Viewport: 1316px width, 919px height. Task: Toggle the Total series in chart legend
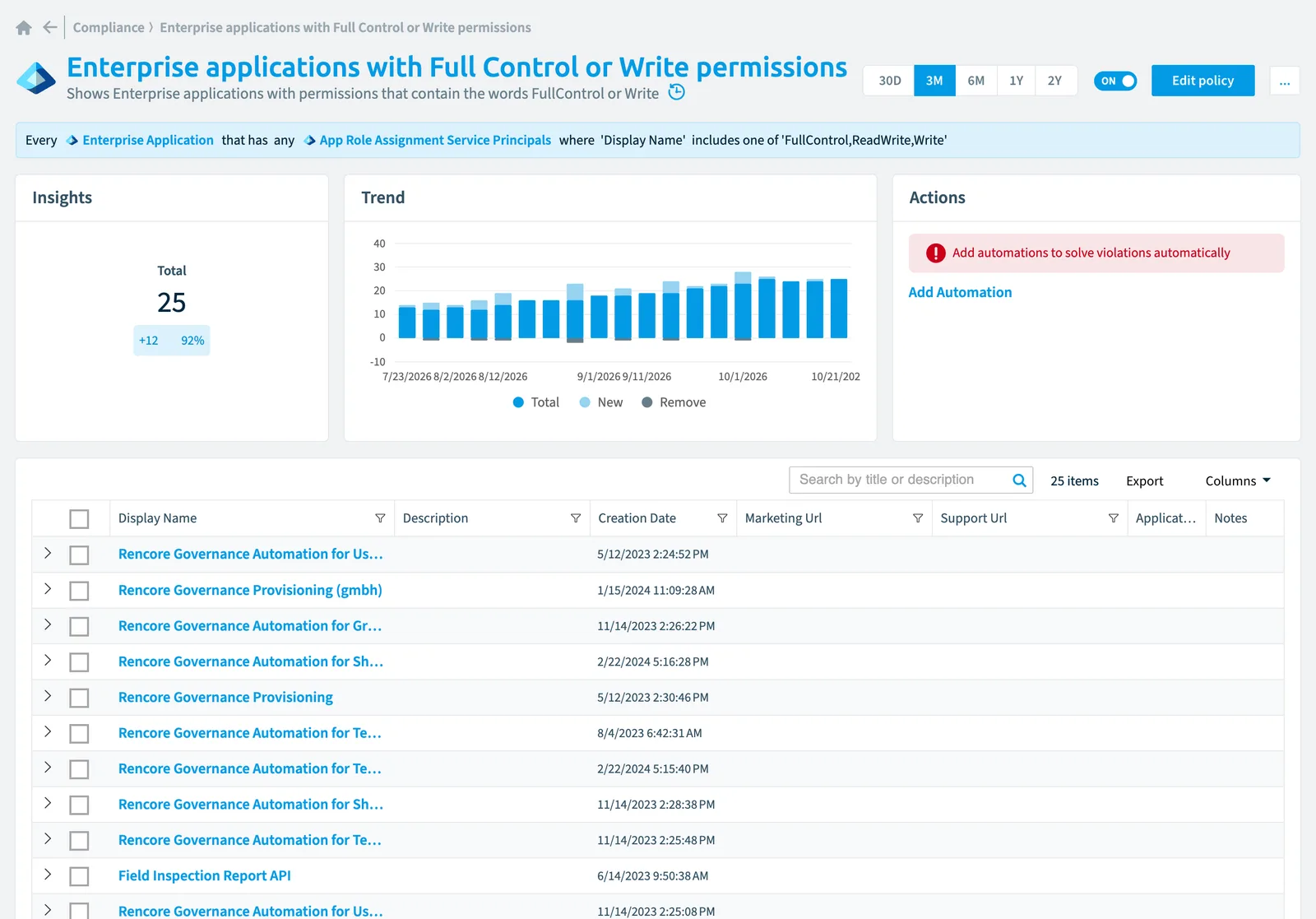pyautogui.click(x=535, y=402)
